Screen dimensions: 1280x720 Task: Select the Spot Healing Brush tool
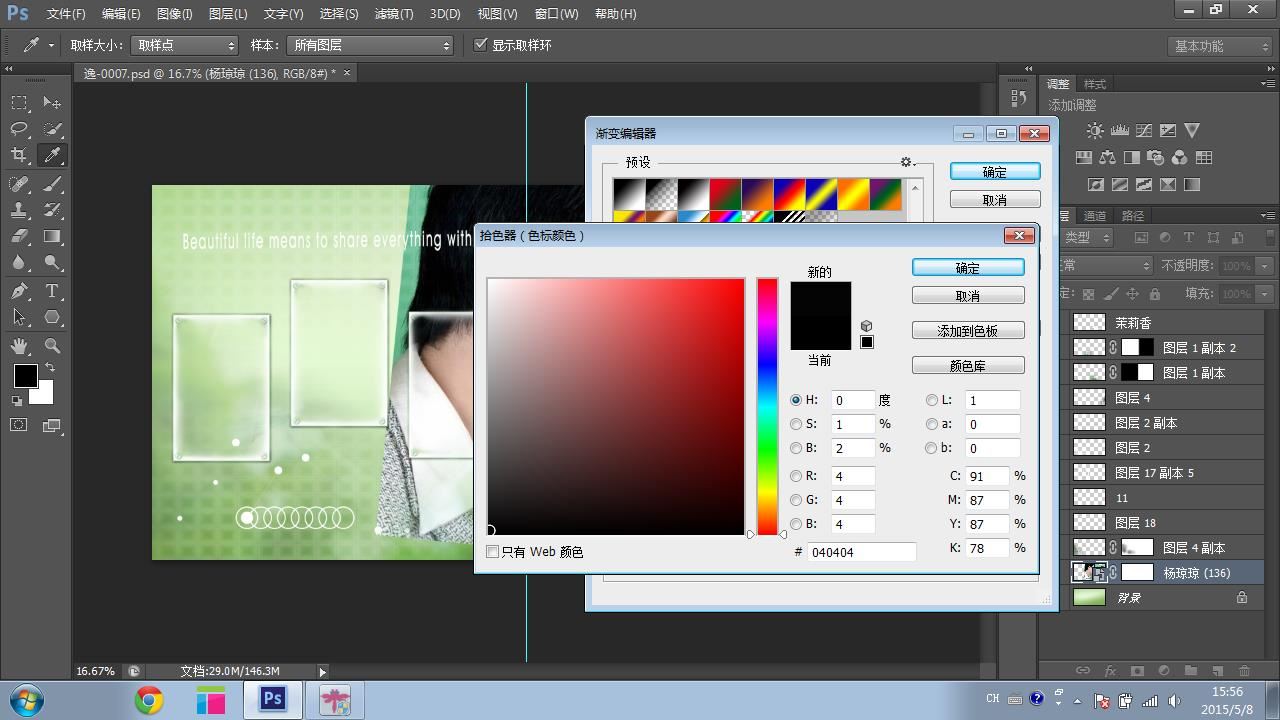[x=19, y=184]
